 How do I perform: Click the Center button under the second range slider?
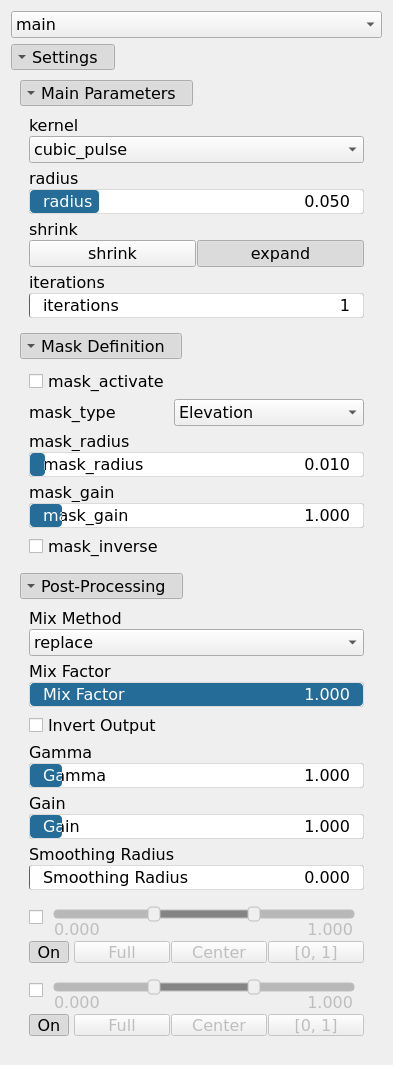pos(219,1025)
